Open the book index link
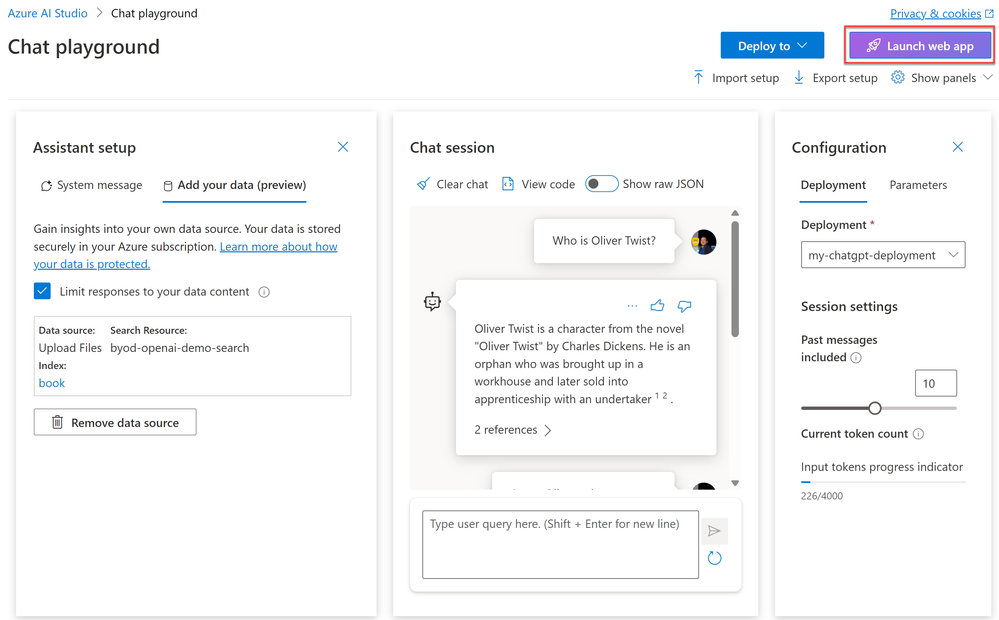999x620 pixels. pos(52,383)
